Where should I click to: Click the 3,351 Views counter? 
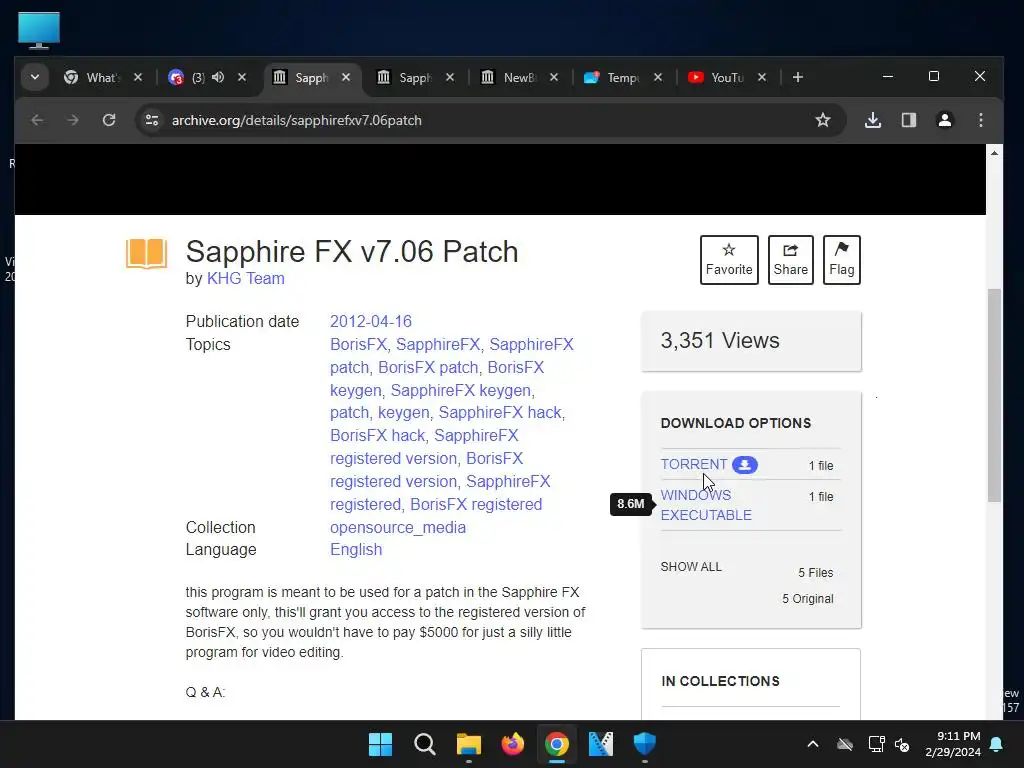[720, 340]
